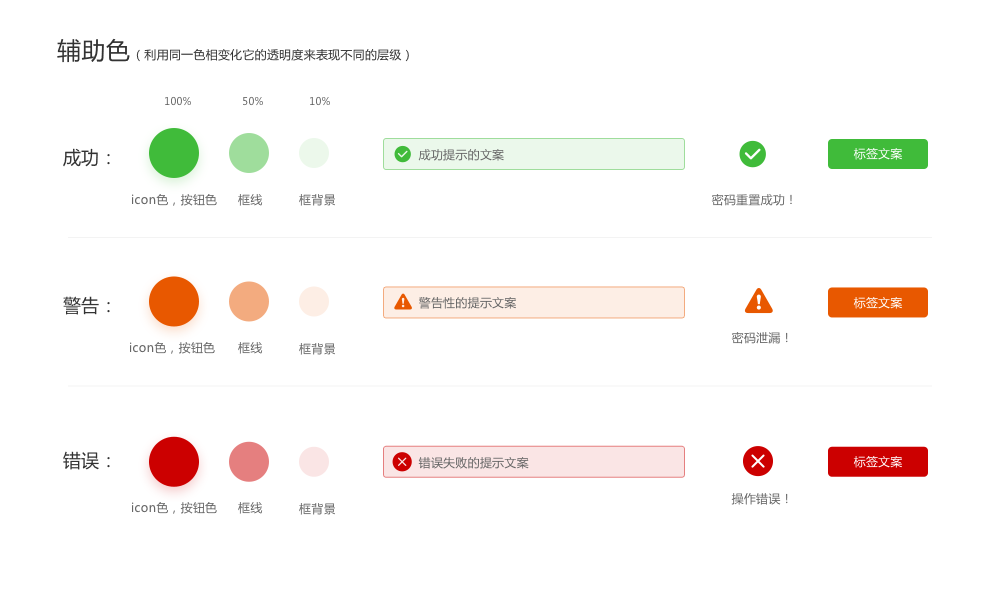Click large red X icon above 操作错误
1000x600 pixels.
(758, 461)
